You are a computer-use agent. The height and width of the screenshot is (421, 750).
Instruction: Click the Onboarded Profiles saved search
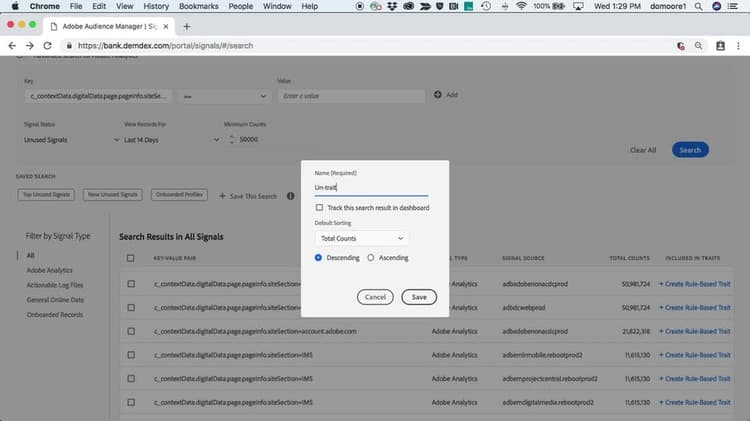click(x=179, y=195)
